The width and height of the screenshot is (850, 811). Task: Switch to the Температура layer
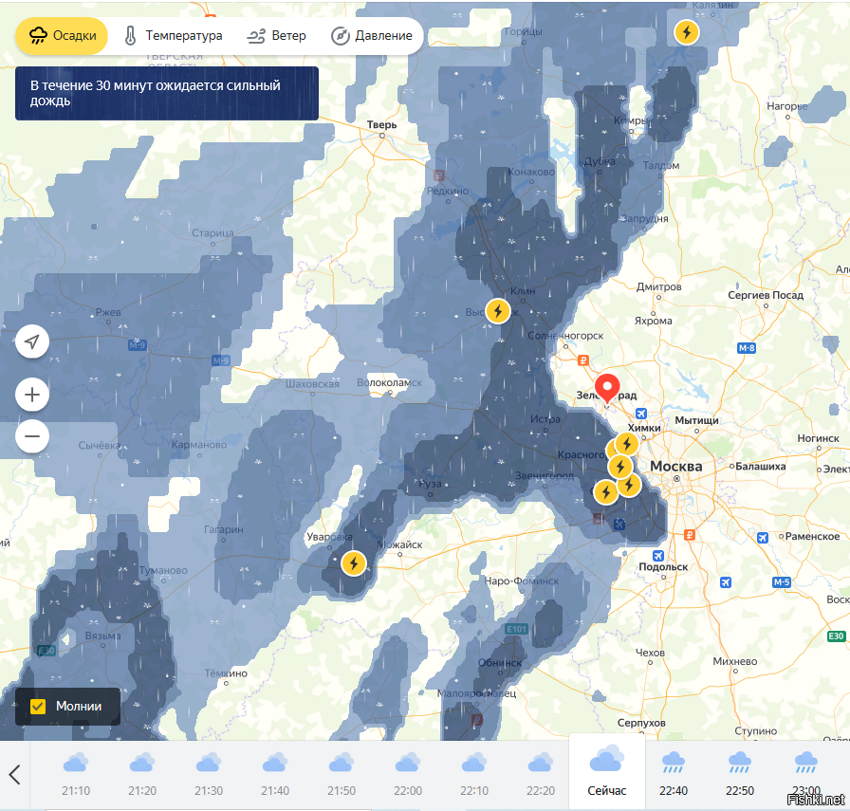coord(172,36)
